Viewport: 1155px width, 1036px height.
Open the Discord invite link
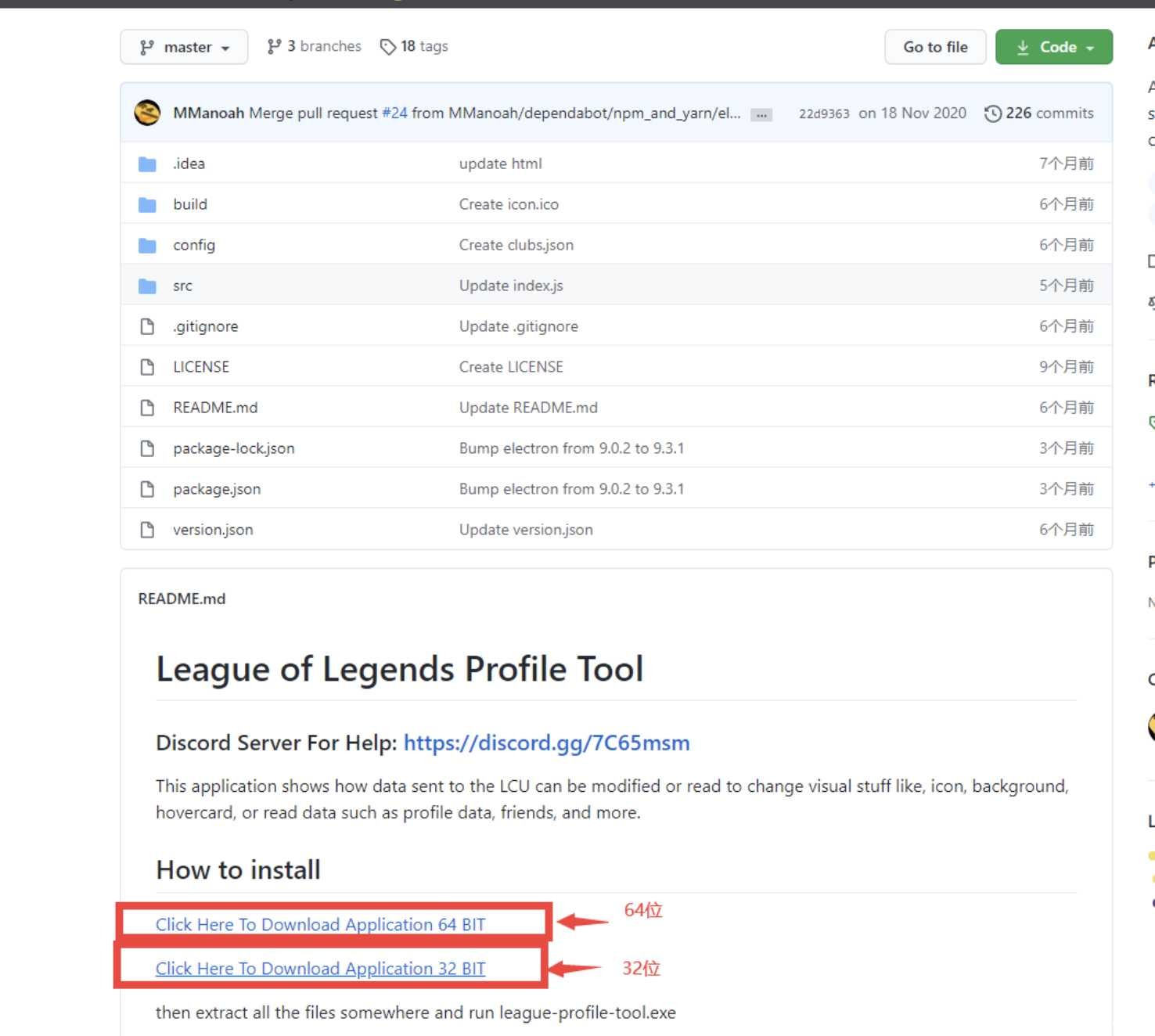click(x=546, y=743)
